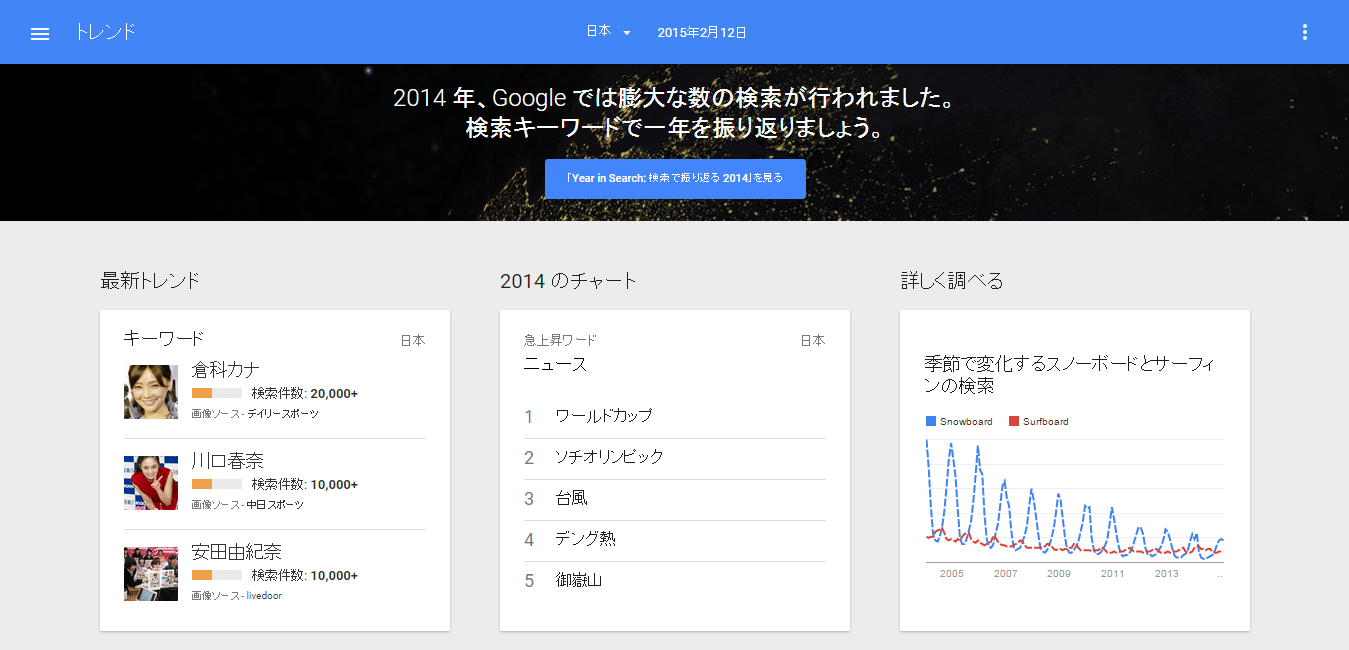This screenshot has width=1349, height=650.
Task: Click the 最新トレンド section heading
Action: 150,281
